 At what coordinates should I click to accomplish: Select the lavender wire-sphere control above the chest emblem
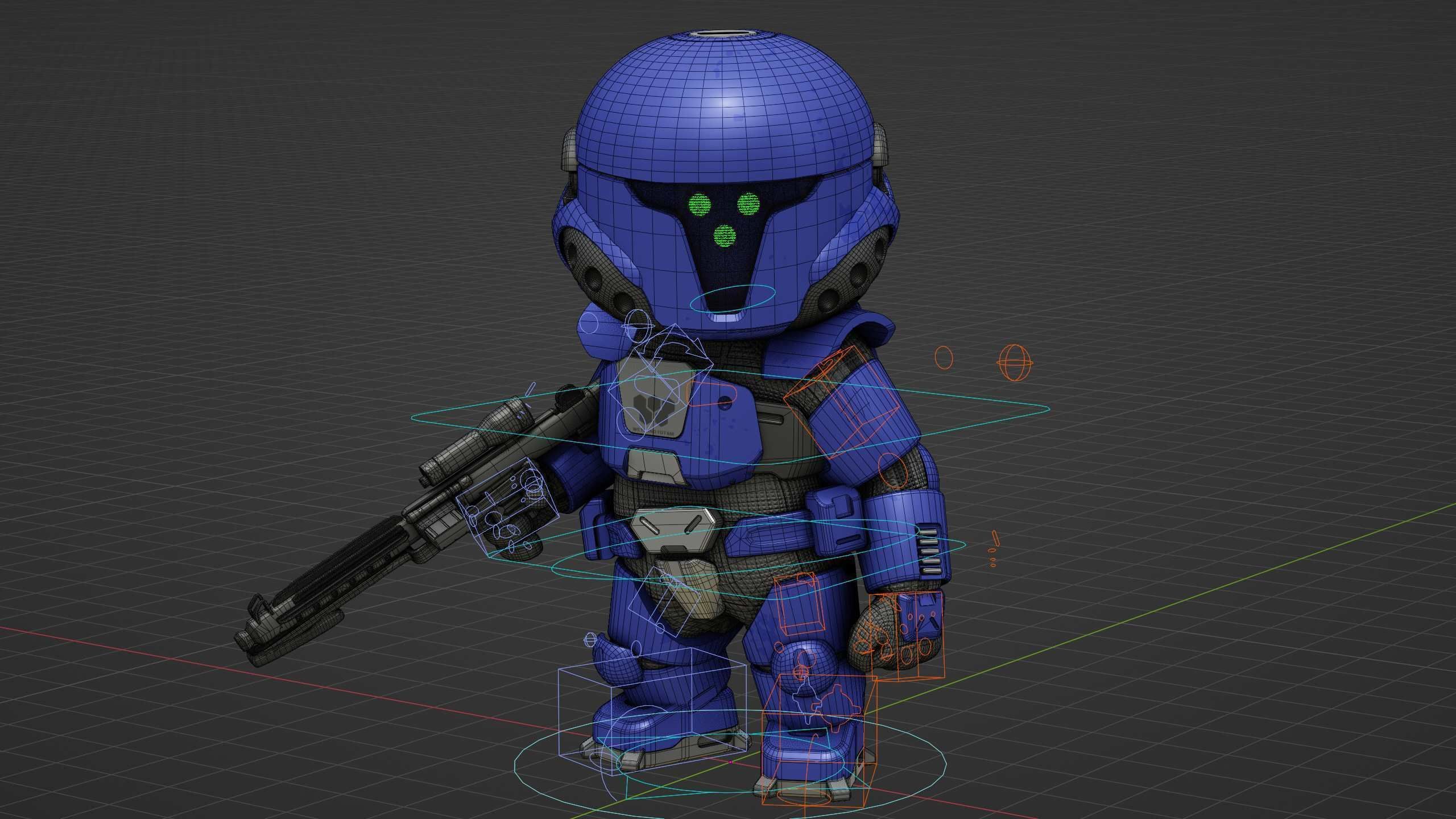click(639, 325)
